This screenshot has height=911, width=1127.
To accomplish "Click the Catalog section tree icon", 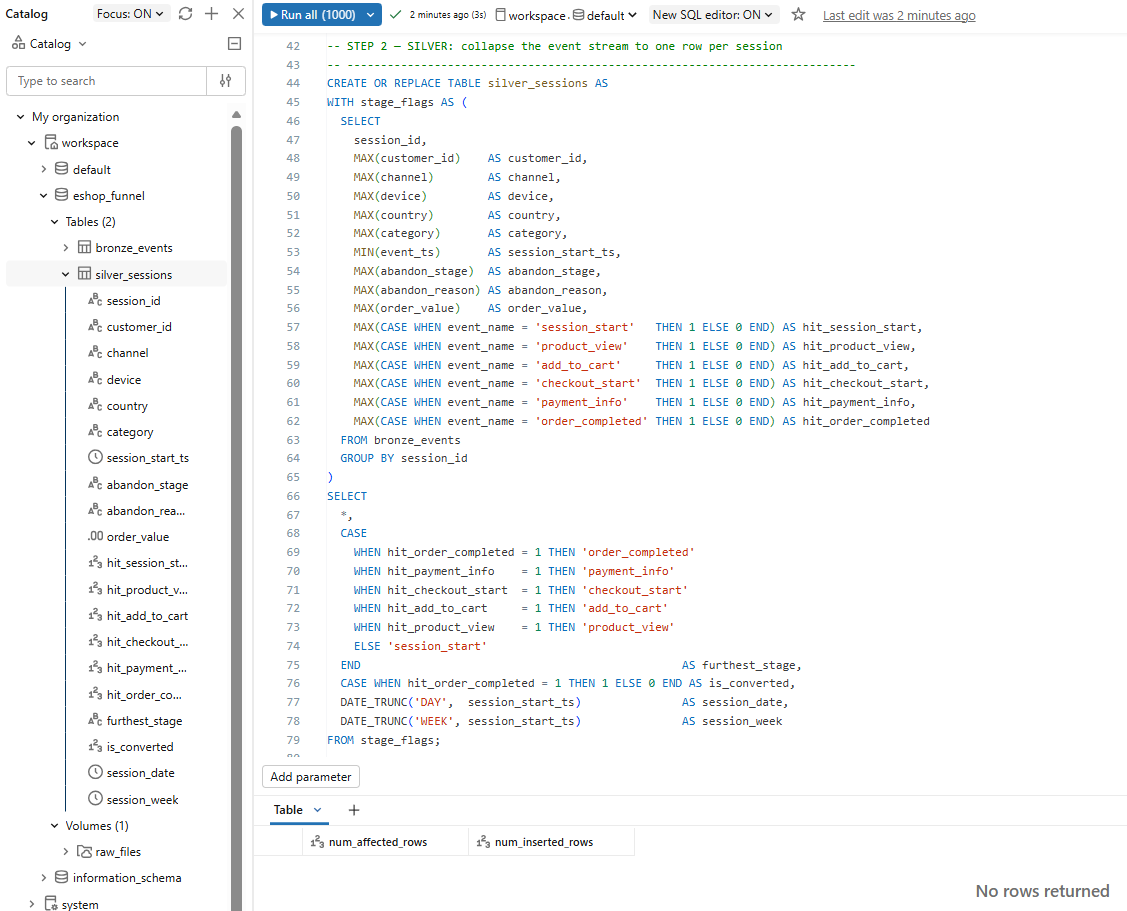I will coord(18,43).
